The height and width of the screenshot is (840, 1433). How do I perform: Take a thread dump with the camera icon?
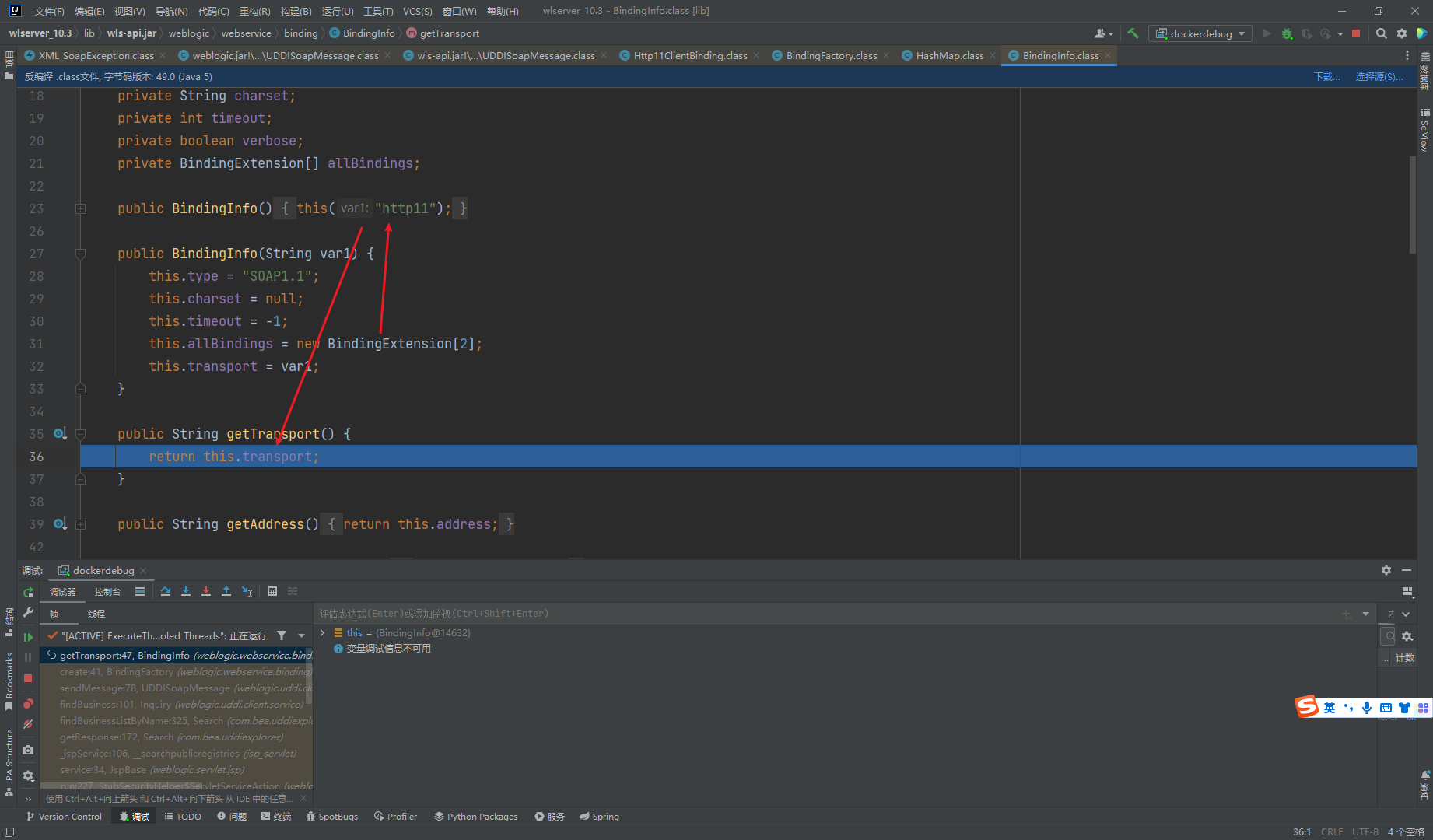click(28, 750)
